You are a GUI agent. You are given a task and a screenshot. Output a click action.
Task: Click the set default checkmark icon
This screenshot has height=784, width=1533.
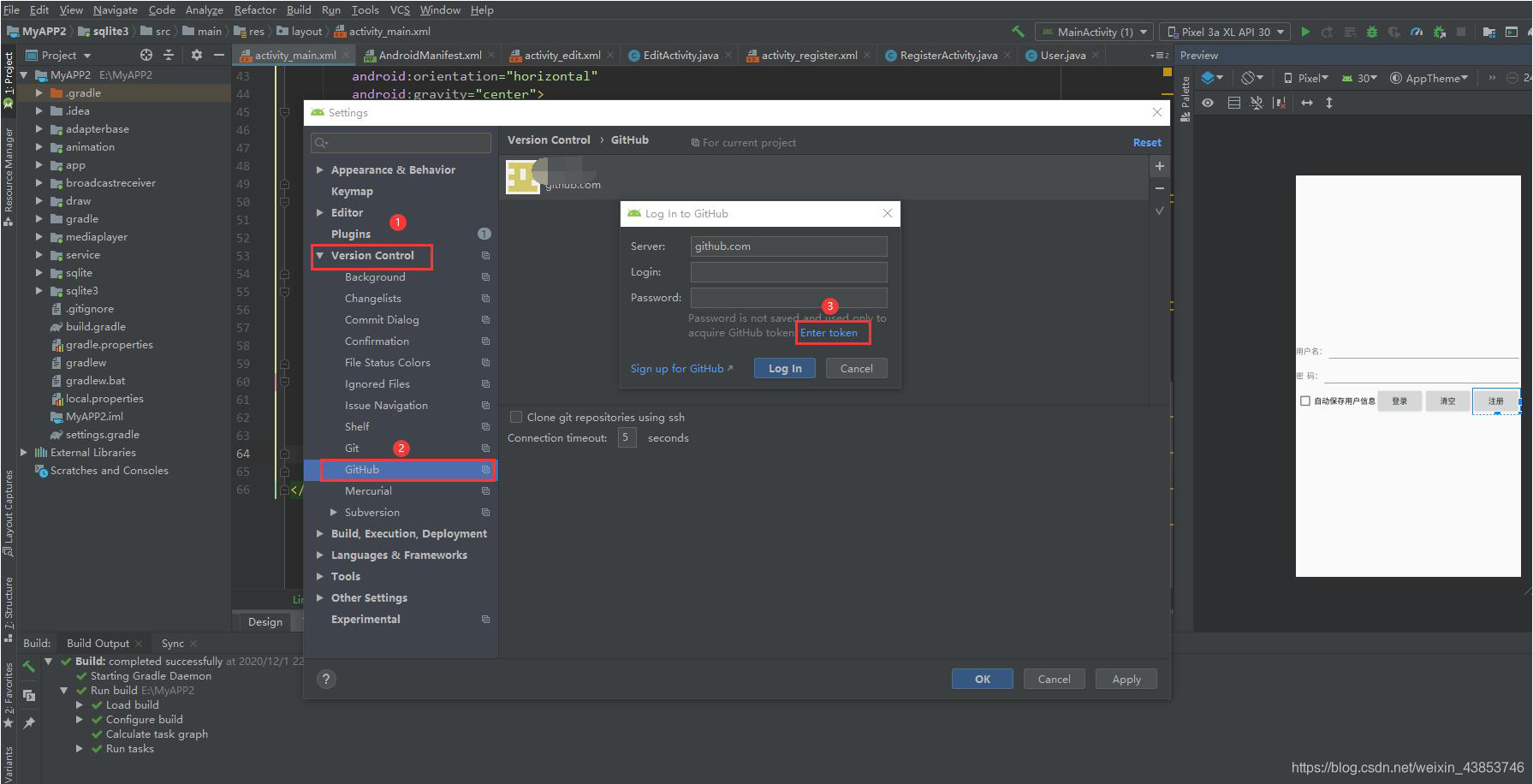tap(1160, 211)
